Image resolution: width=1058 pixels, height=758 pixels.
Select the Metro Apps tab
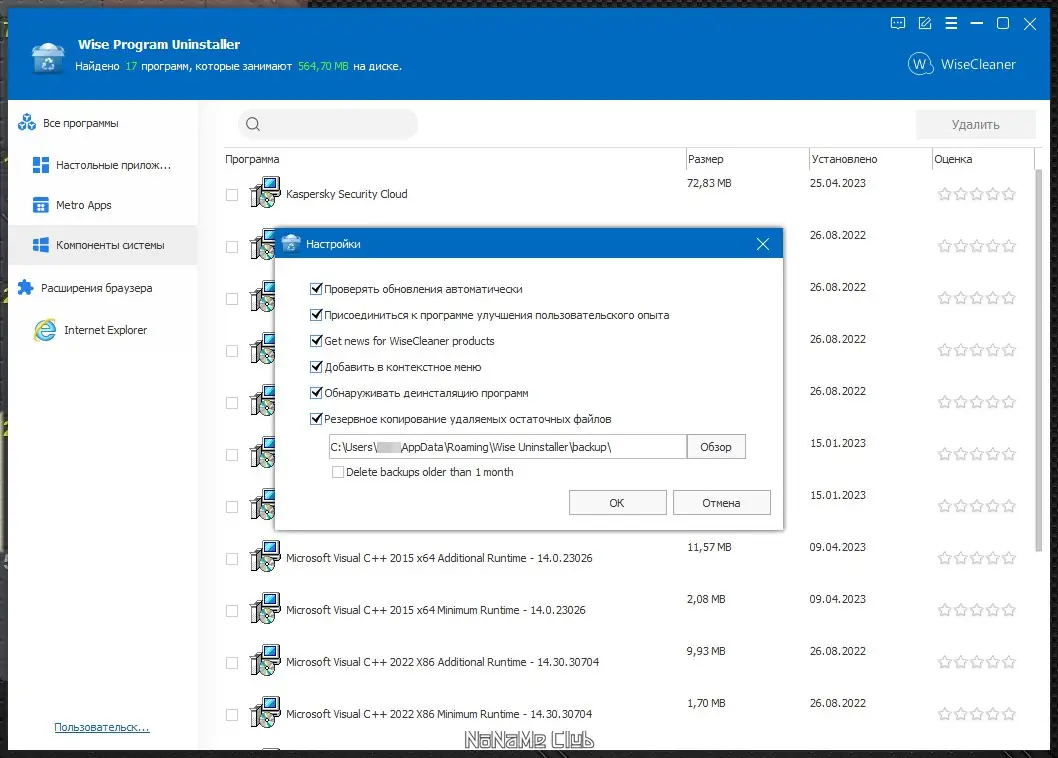83,205
